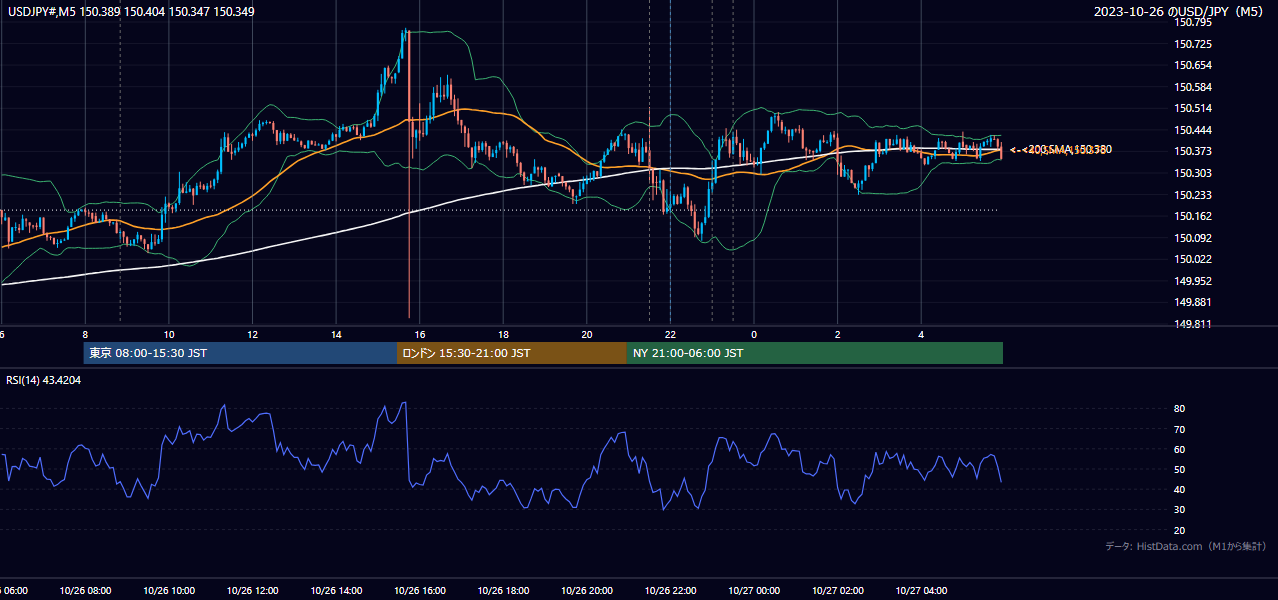1278x600 pixels.
Task: Select the ロンドン 15:30-21:00 JST session bar
Action: click(x=512, y=353)
